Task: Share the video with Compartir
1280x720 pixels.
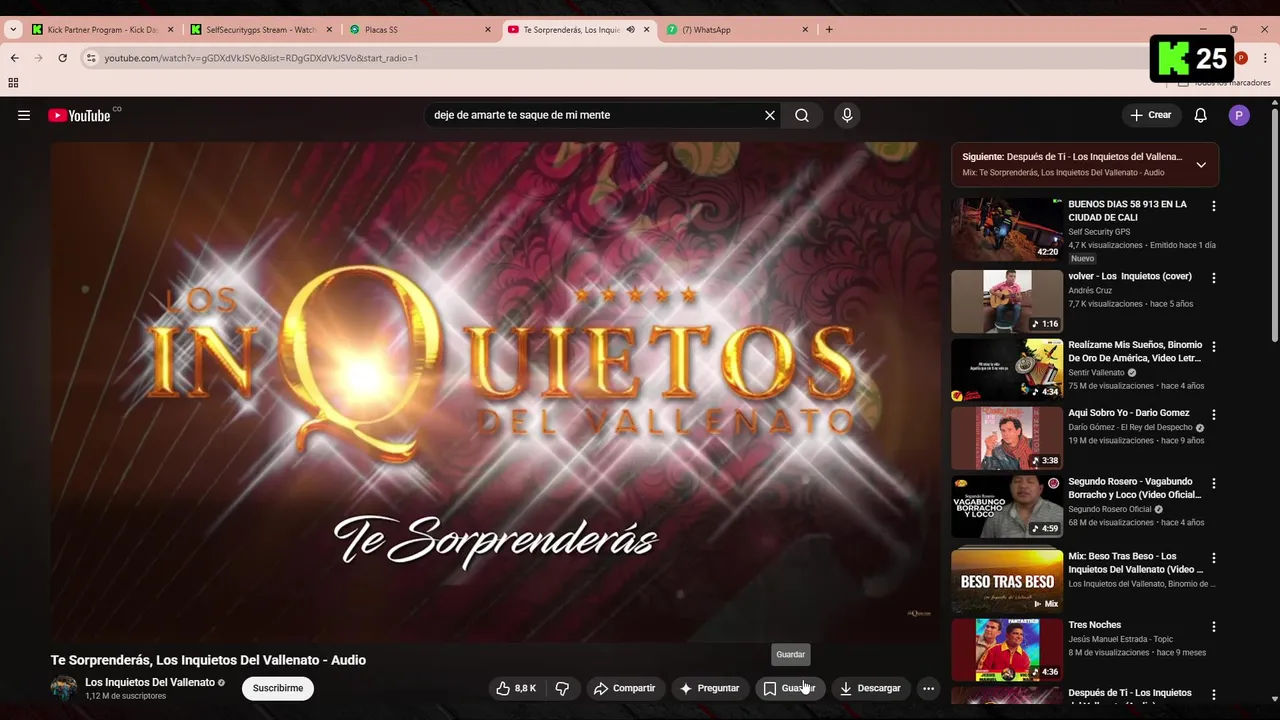Action: pyautogui.click(x=624, y=688)
